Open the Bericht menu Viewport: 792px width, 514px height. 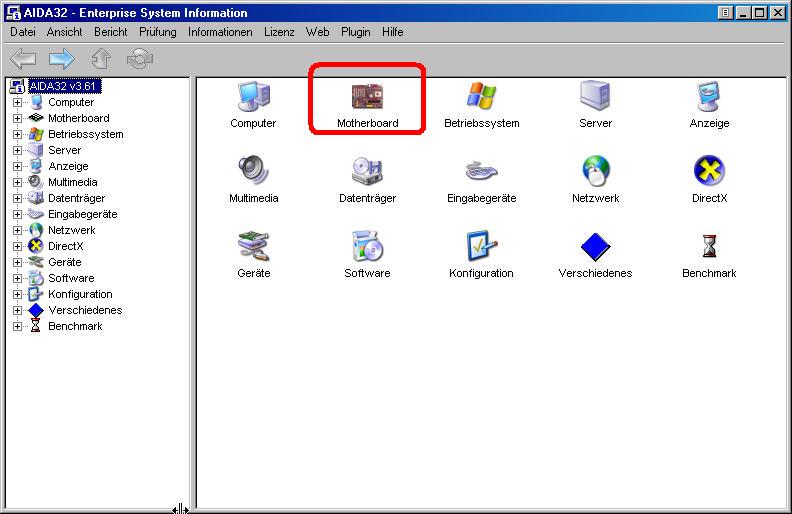(x=110, y=32)
